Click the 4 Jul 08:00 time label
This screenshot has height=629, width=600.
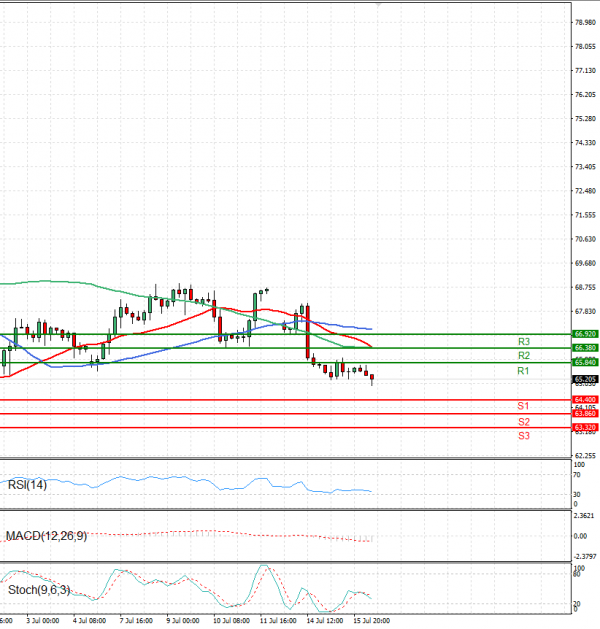tap(89, 621)
